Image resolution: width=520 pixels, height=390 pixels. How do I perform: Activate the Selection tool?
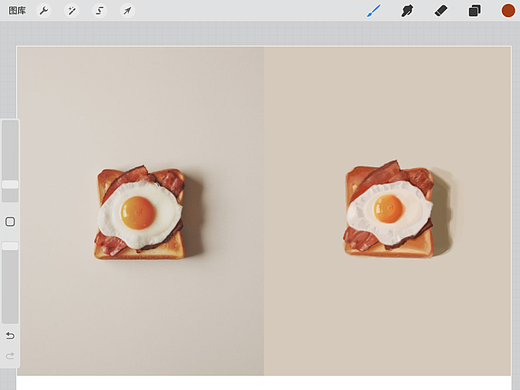point(99,11)
